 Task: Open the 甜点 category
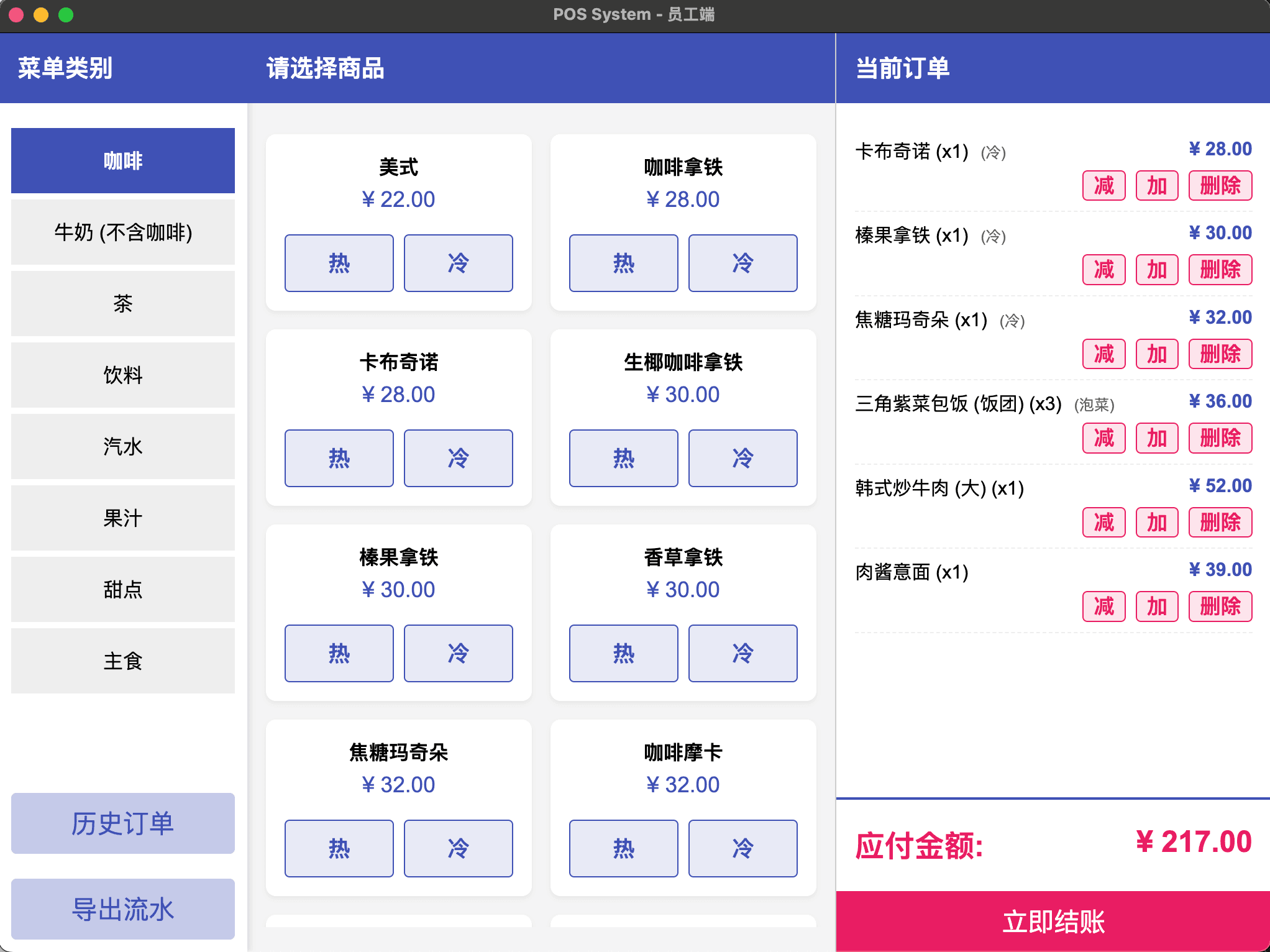[x=122, y=590]
